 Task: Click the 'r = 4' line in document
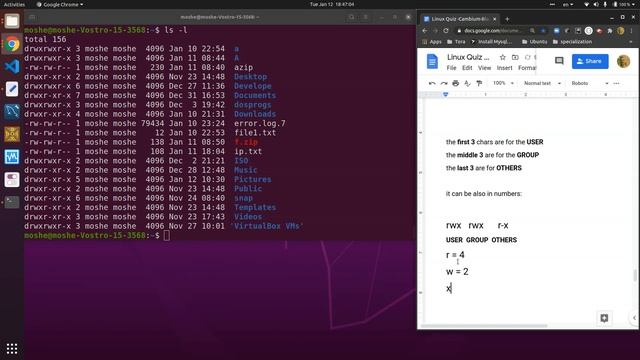pyautogui.click(x=455, y=255)
